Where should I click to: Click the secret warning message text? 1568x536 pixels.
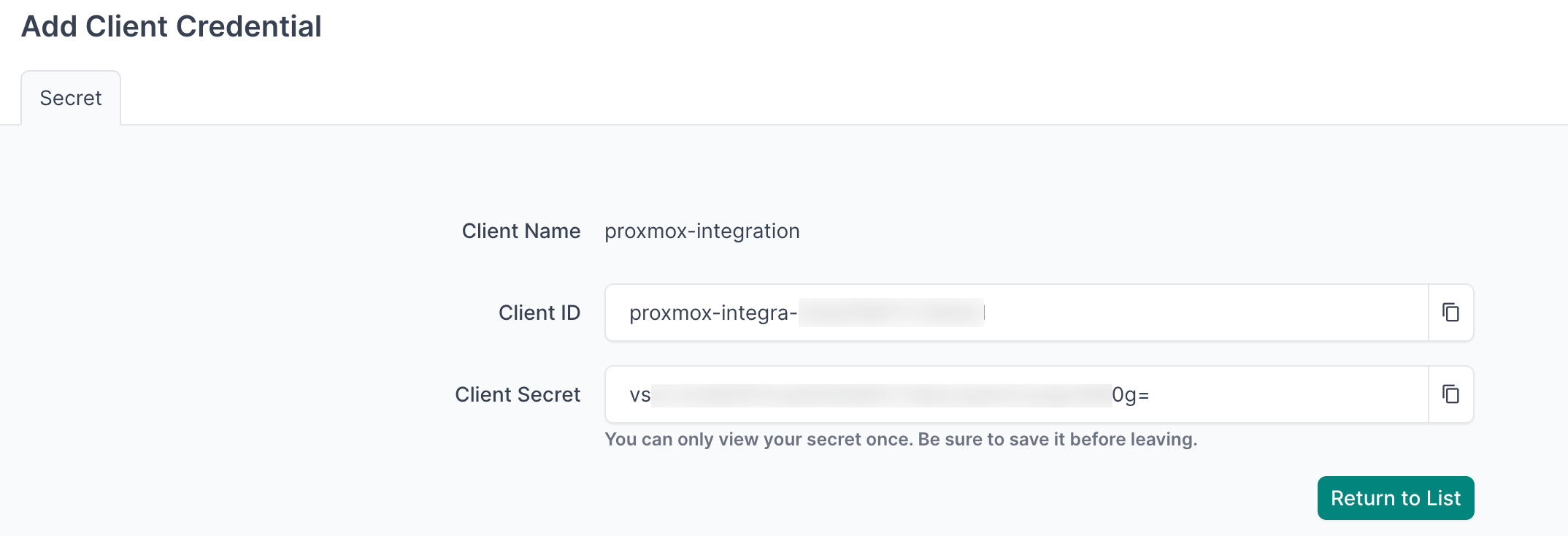tap(901, 439)
